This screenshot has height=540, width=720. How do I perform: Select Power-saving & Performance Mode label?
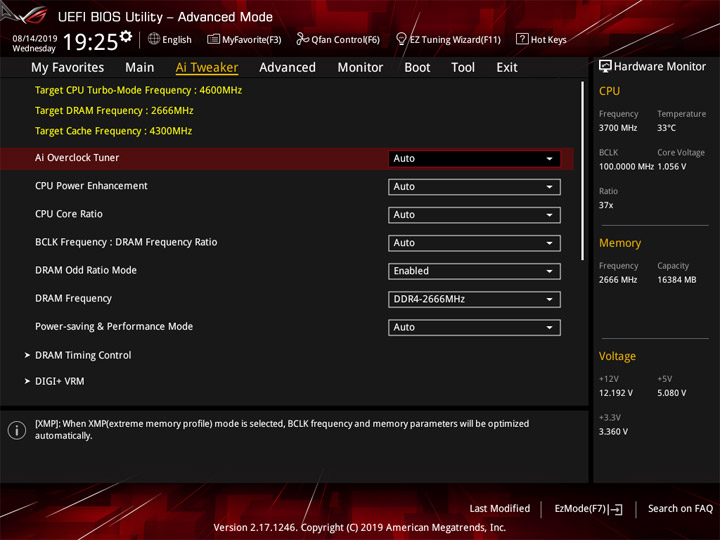(114, 326)
